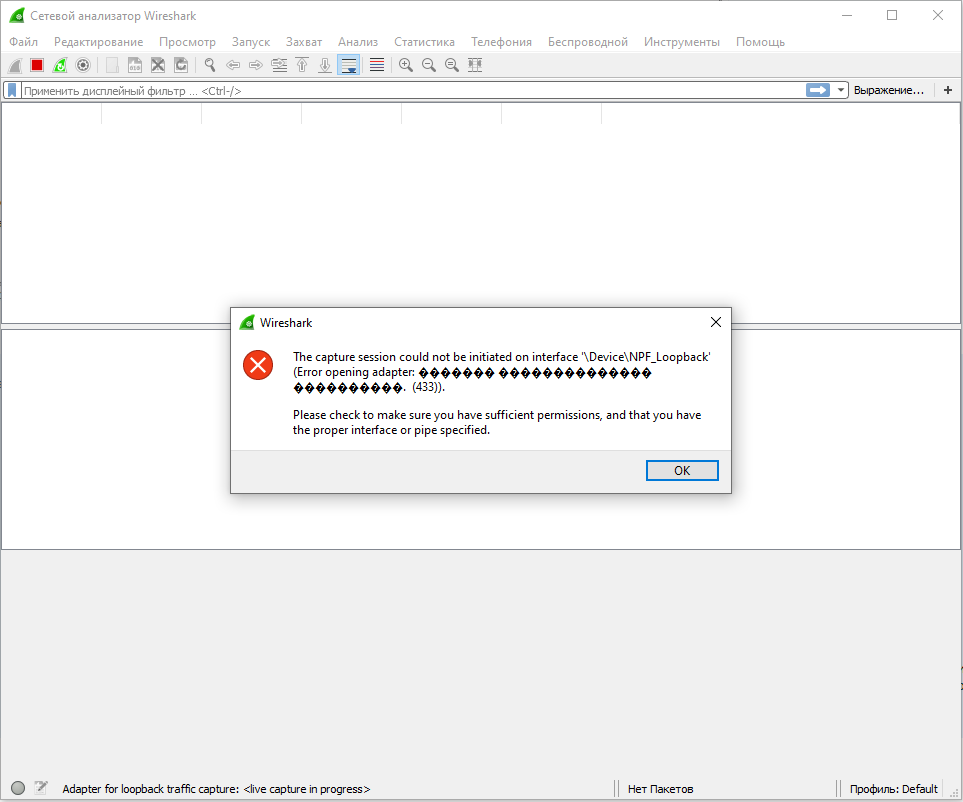The image size is (963, 802).
Task: Open the Просмотр menu
Action: (187, 42)
